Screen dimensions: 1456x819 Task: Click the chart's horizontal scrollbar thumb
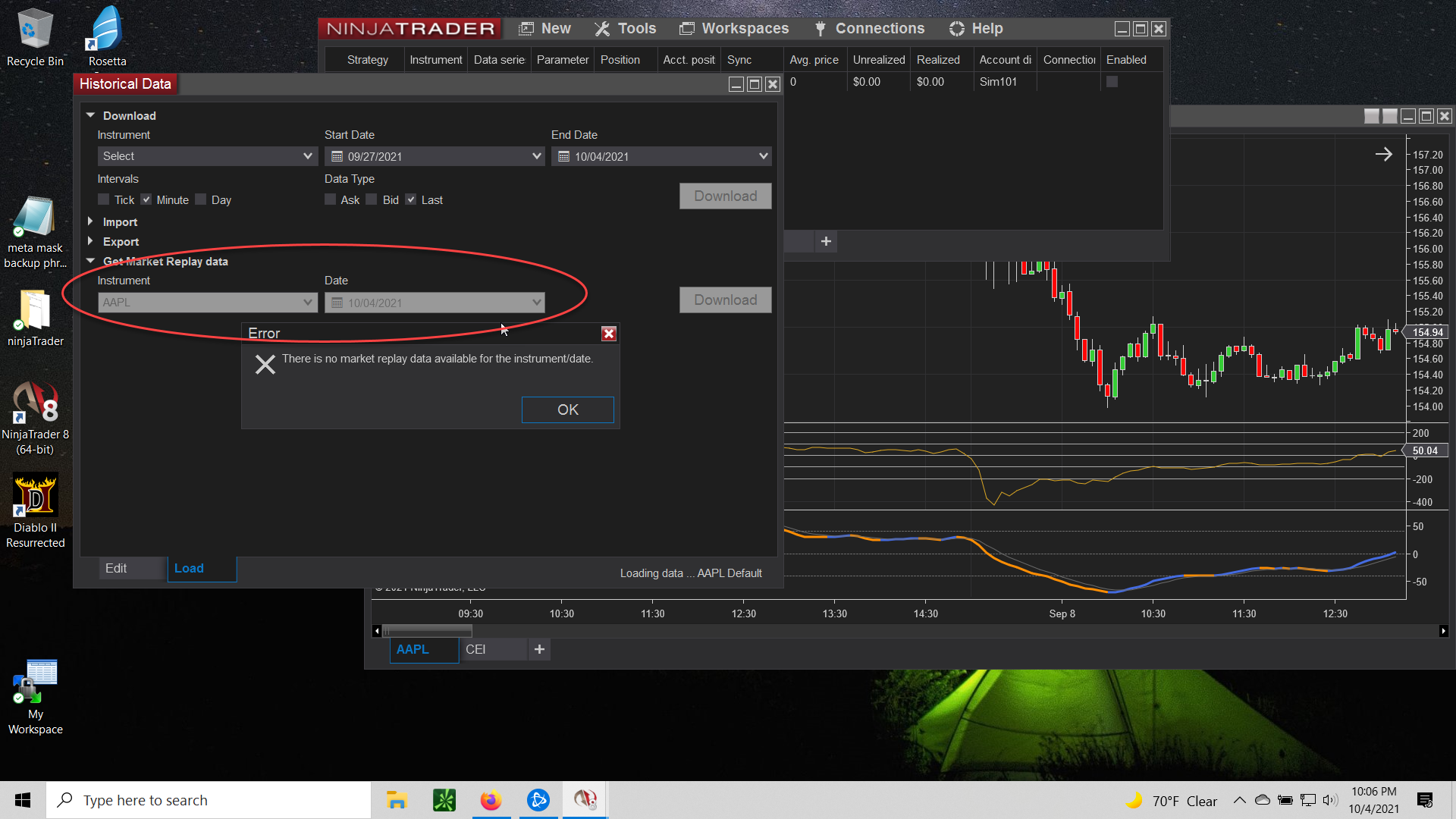point(428,631)
